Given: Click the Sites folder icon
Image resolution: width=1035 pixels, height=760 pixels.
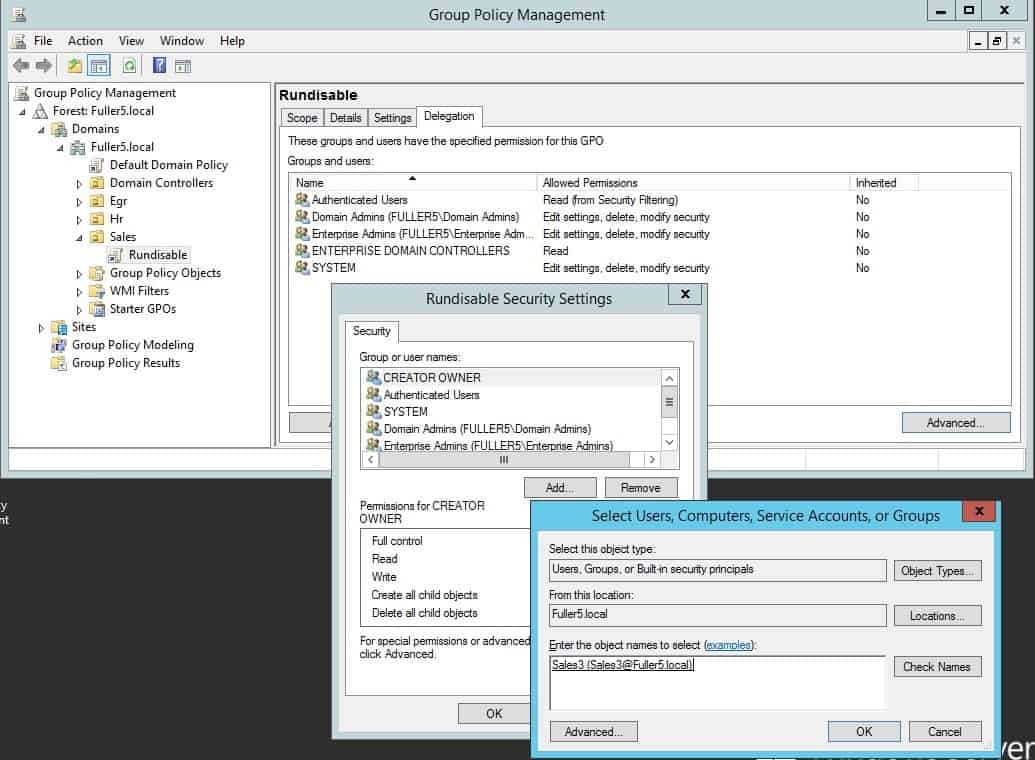Looking at the screenshot, I should (x=59, y=327).
